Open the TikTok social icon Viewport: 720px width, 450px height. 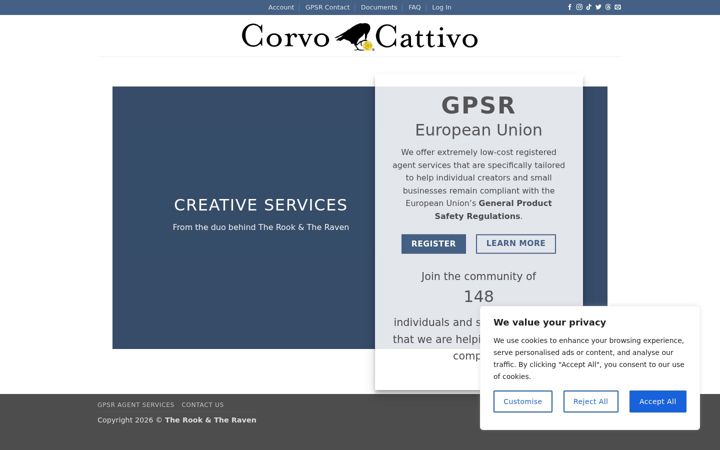point(589,7)
